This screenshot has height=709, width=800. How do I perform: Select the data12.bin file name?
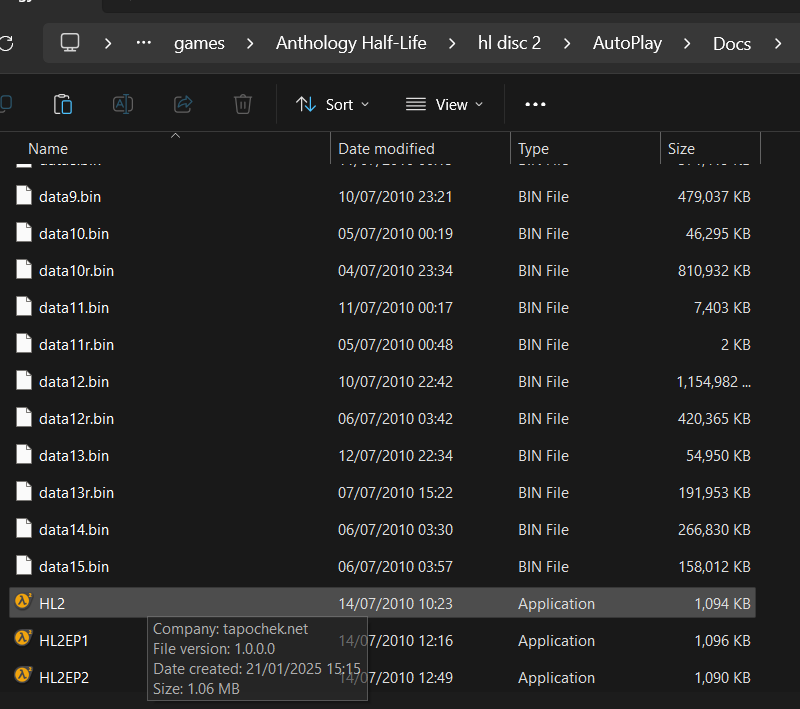tap(74, 382)
